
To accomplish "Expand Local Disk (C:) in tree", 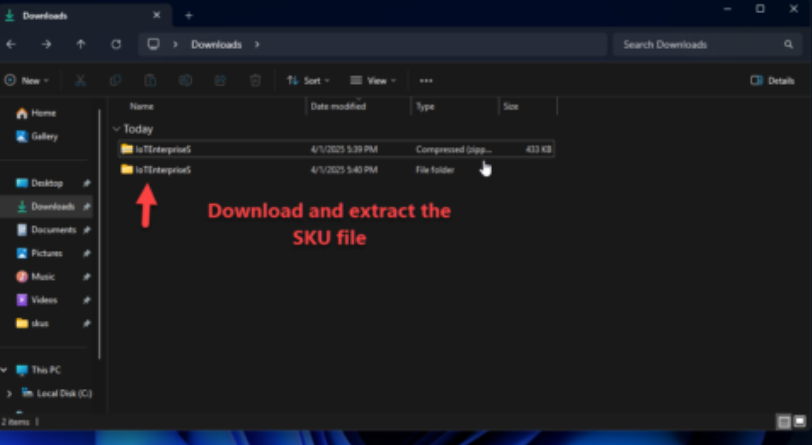I will pos(9,394).
